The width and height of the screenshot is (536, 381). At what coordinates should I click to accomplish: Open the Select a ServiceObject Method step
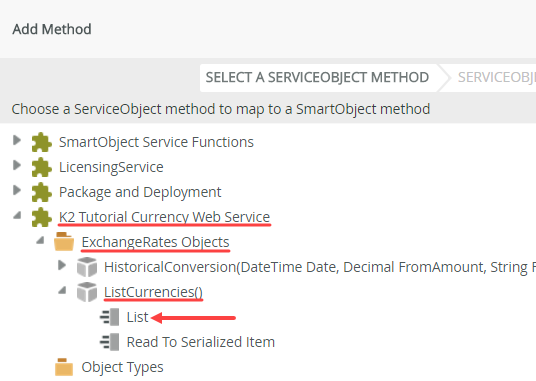point(317,78)
